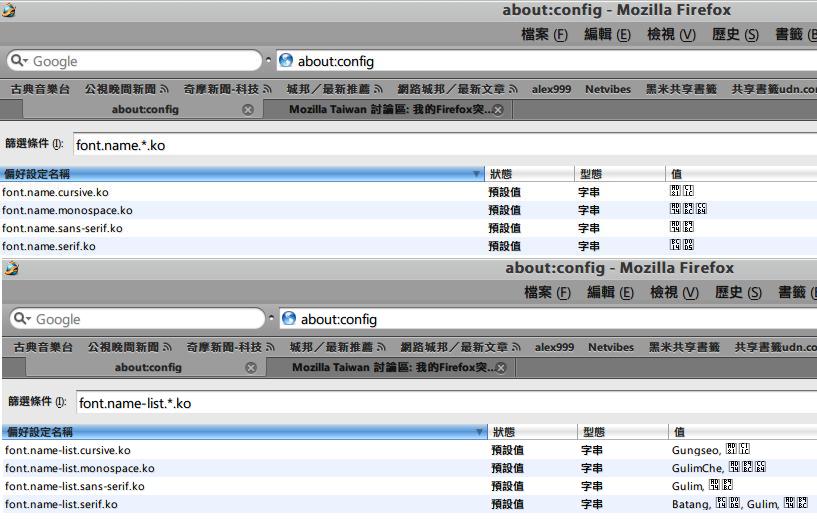Open 歷史 (S) menu in lower window
Image resolution: width=817 pixels, height=519 pixels.
(738, 292)
